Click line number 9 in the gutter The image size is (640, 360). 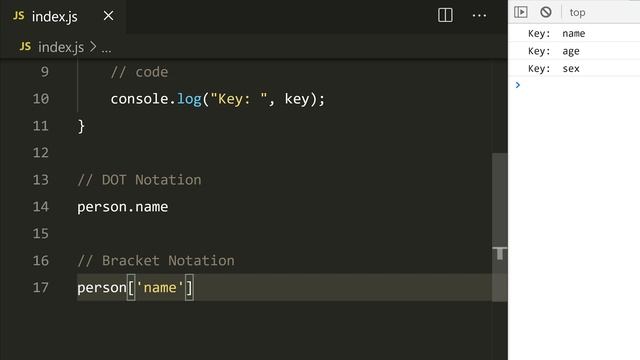(x=44, y=72)
